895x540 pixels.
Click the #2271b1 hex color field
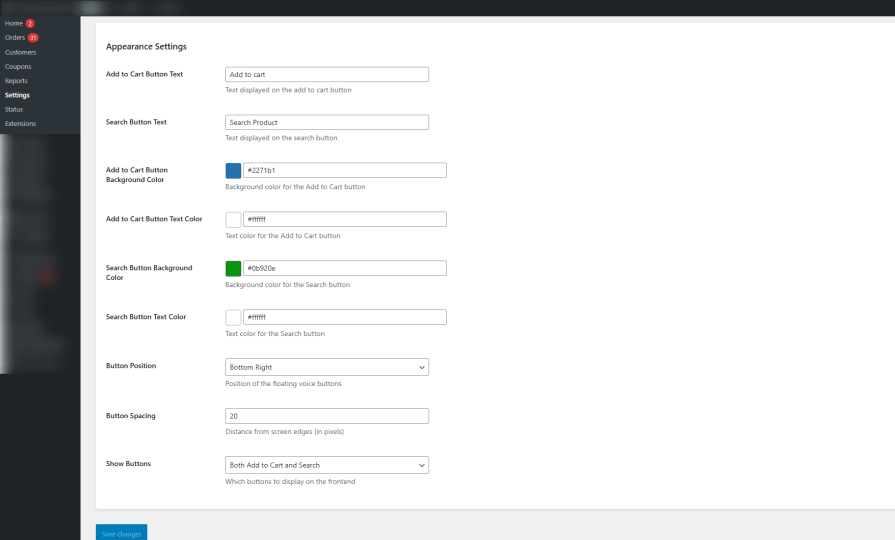[x=345, y=170]
